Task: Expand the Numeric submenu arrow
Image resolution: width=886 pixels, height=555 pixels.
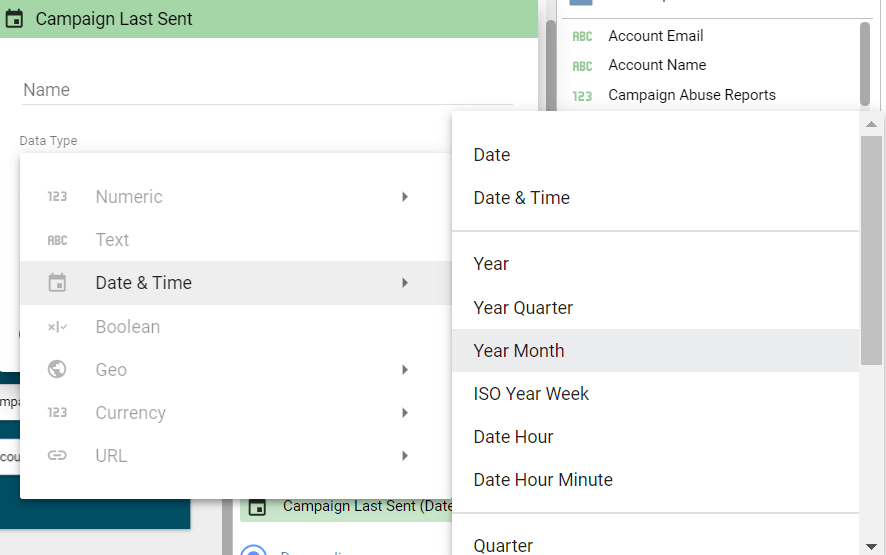Action: tap(405, 197)
